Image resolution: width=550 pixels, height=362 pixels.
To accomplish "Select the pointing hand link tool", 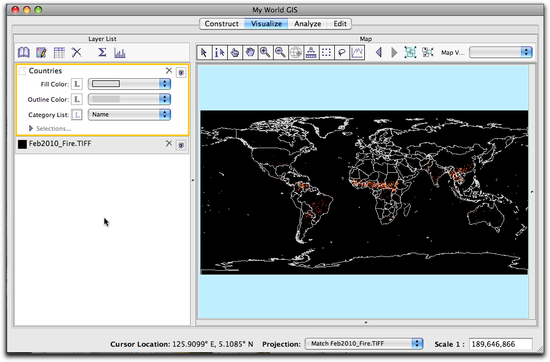I will click(x=235, y=53).
